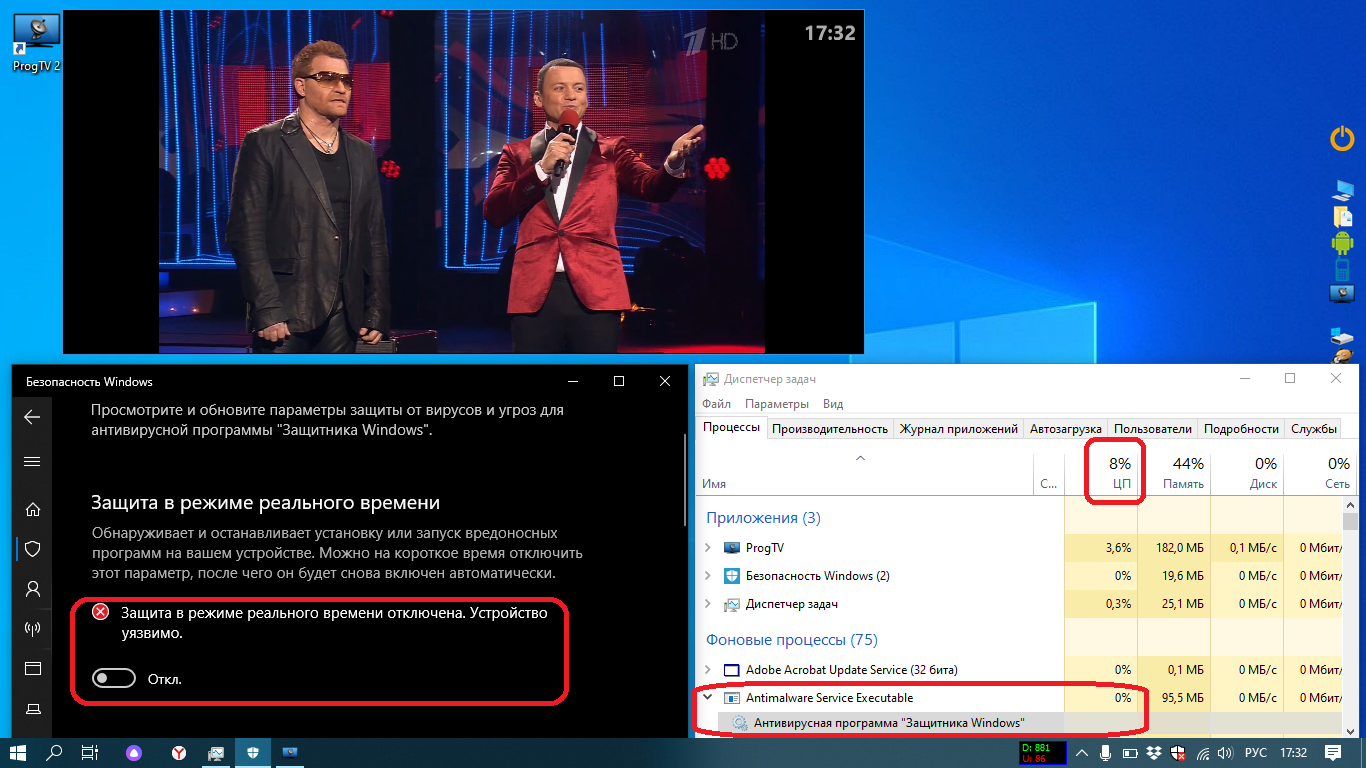Open App & browser control sidebar icon
Viewport: 1366px width, 768px height.
[x=32, y=668]
